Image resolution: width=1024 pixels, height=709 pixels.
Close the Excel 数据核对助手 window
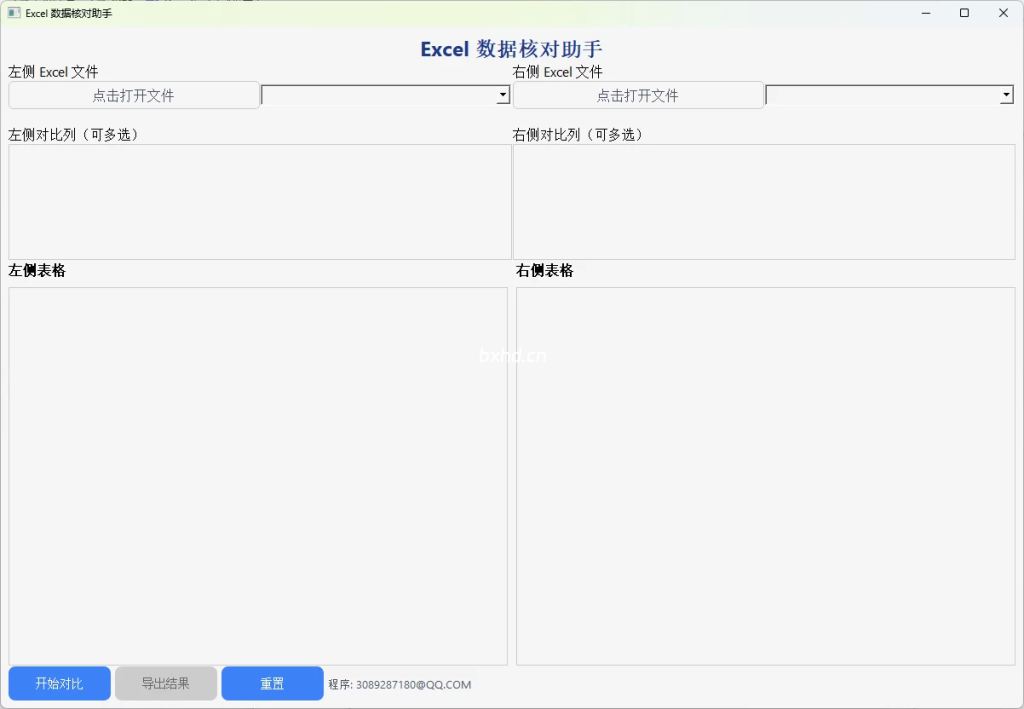click(1003, 13)
